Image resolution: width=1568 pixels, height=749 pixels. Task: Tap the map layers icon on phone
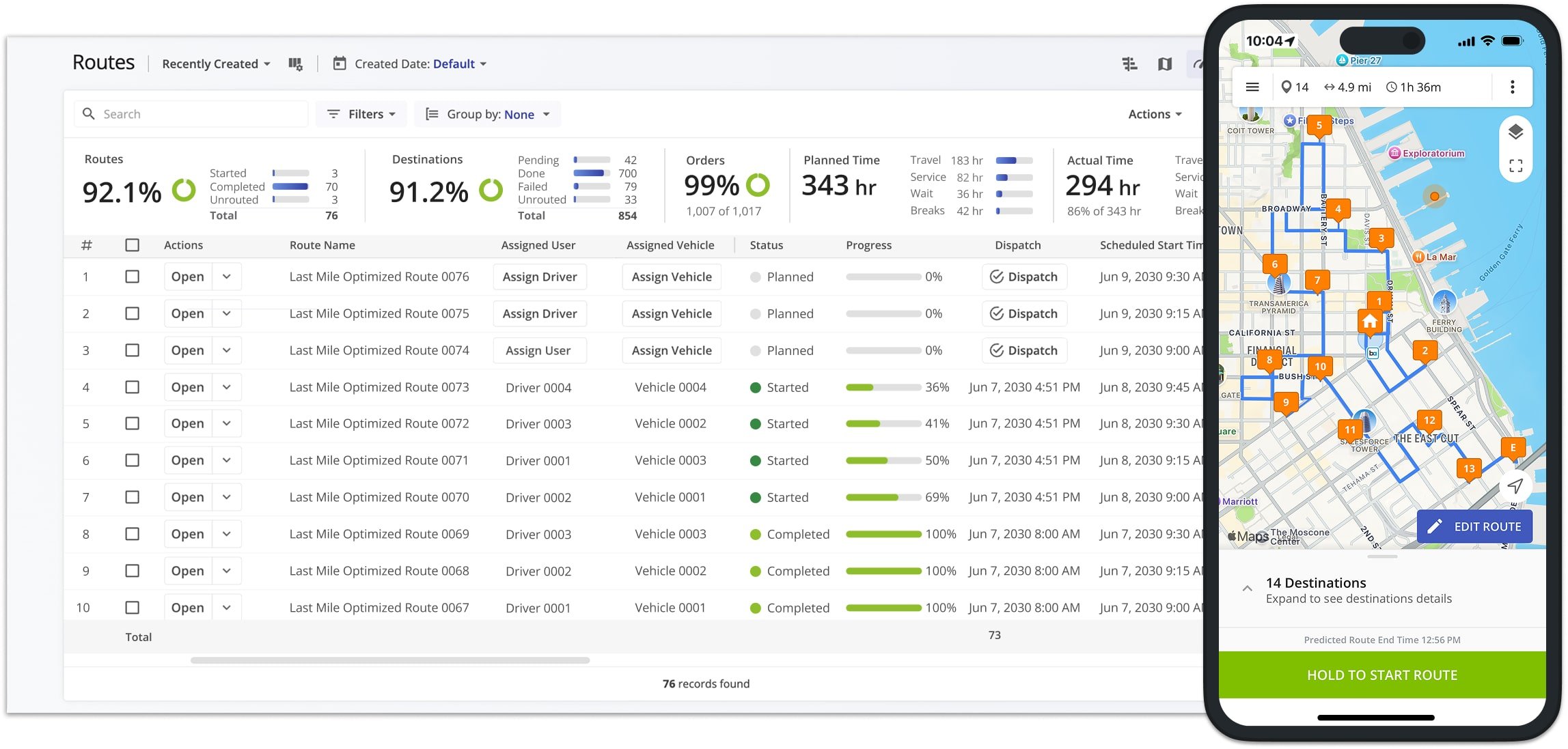coord(1515,132)
